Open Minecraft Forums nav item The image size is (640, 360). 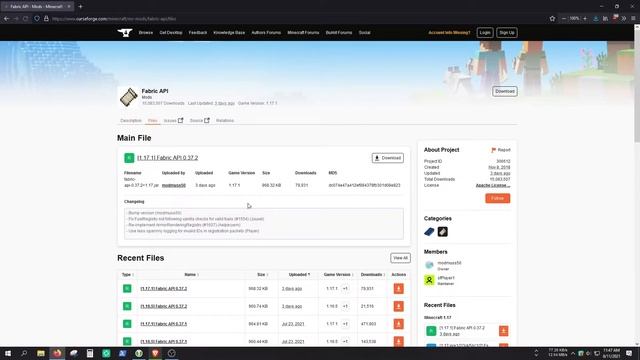click(x=303, y=33)
